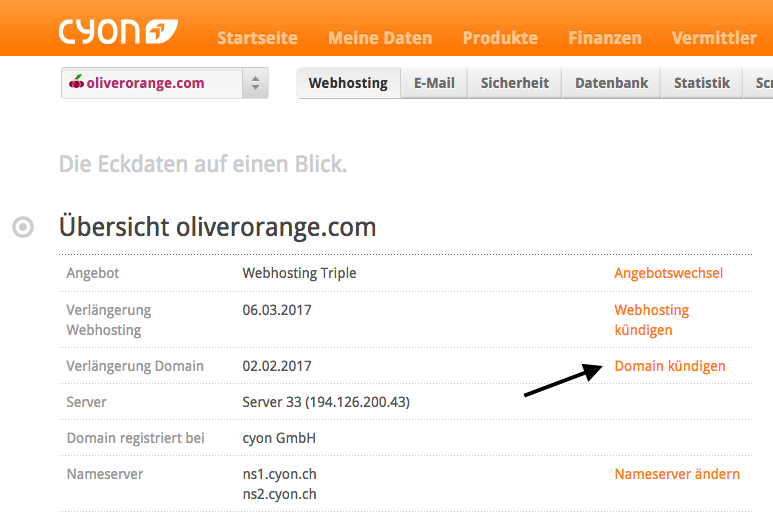Image resolution: width=773 pixels, height=517 pixels.
Task: Open Vermittler in top navigation
Action: 714,38
